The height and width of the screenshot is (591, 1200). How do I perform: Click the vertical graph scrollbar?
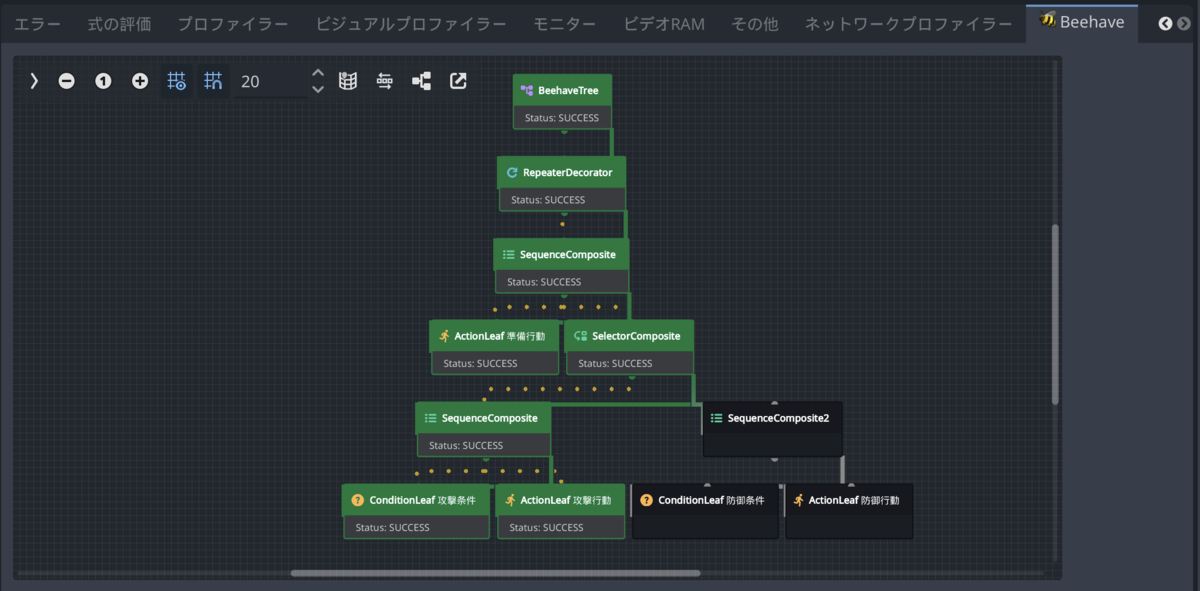tap(1054, 314)
